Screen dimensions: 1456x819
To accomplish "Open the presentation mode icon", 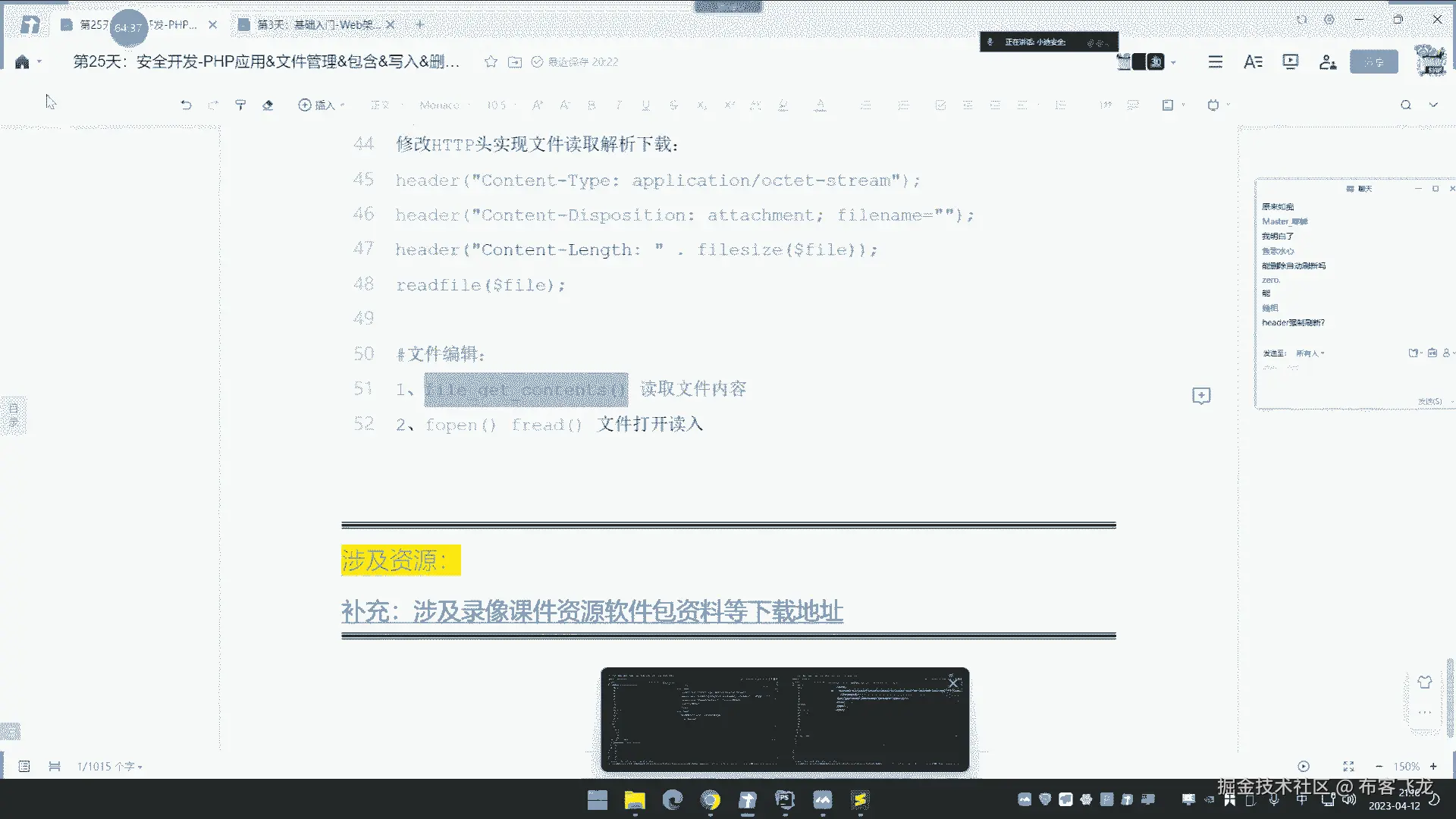I will click(1290, 62).
